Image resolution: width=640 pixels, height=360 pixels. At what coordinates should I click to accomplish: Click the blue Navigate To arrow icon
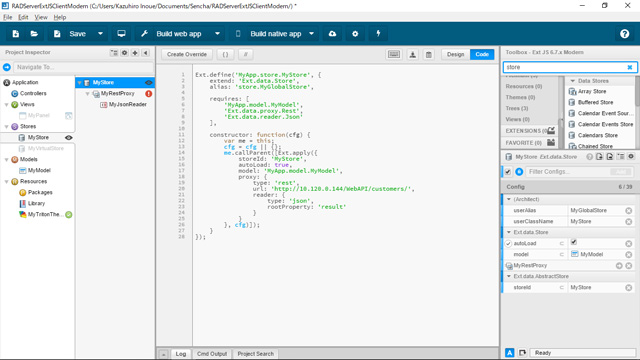click(7, 67)
